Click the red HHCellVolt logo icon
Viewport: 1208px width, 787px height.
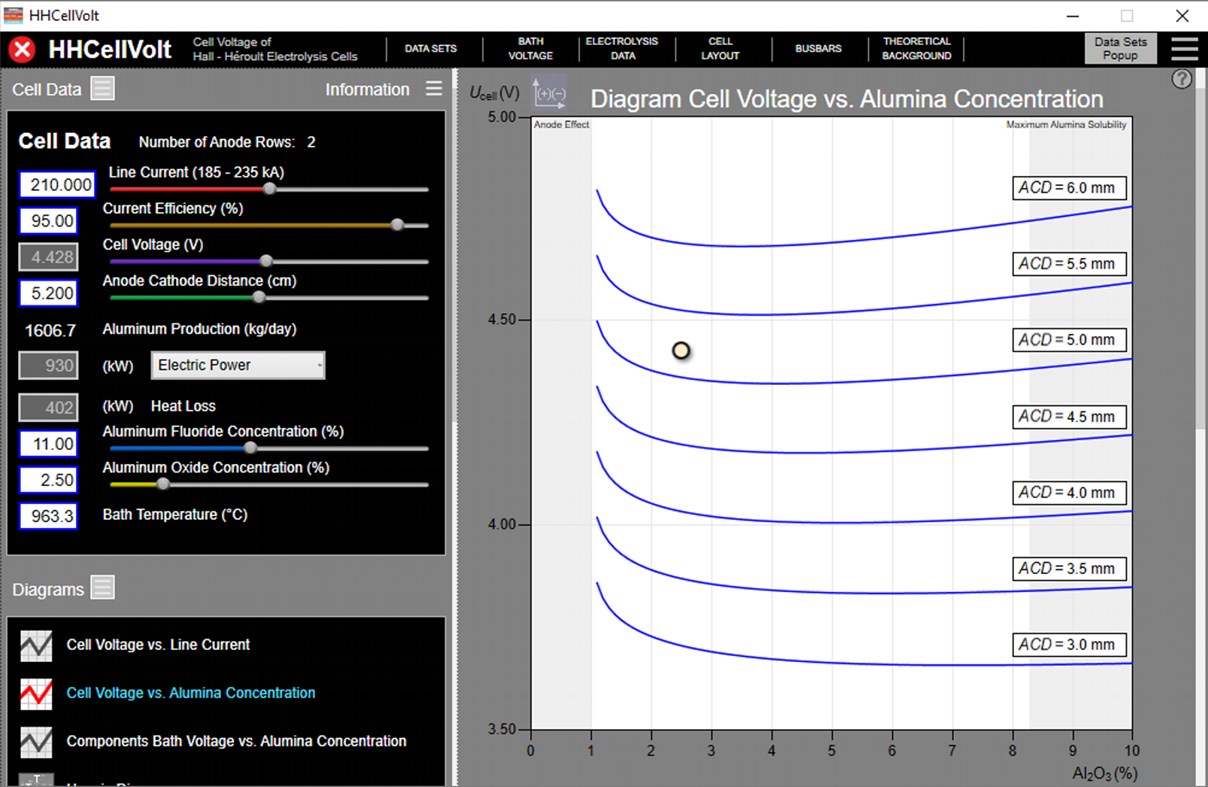coord(21,49)
